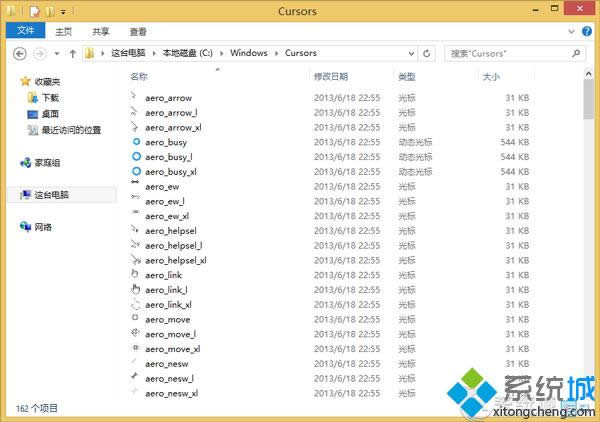Click 本地磁盘 (C:) in the address bar
The width and height of the screenshot is (600, 422).
point(188,53)
